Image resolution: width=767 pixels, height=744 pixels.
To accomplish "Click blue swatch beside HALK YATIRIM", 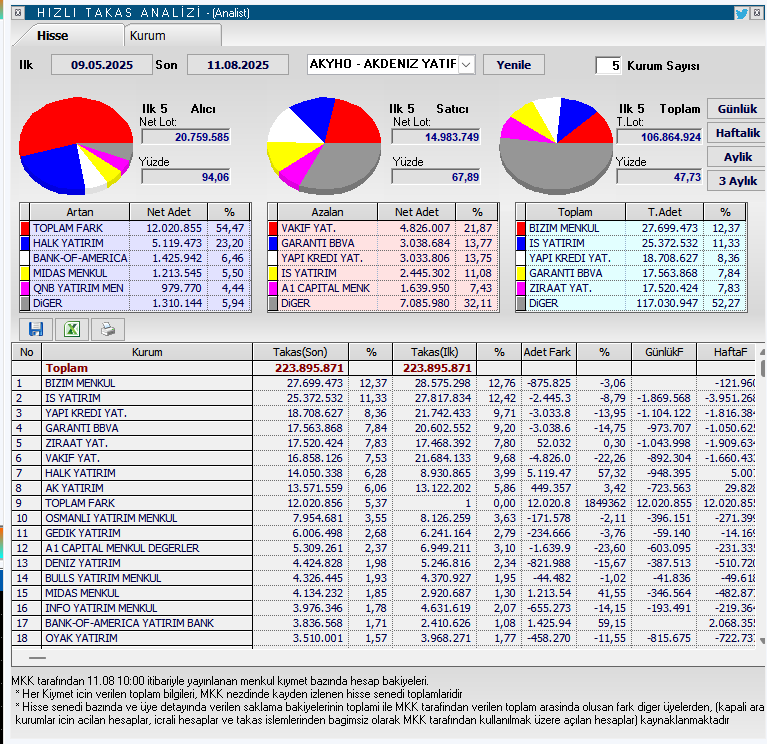I will [x=25, y=243].
